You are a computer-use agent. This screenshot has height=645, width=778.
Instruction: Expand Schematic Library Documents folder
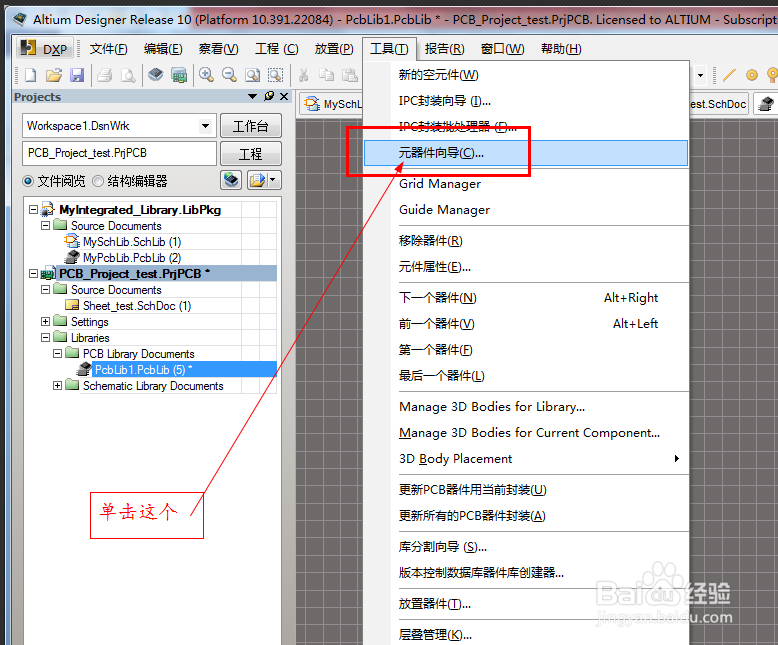(58, 385)
